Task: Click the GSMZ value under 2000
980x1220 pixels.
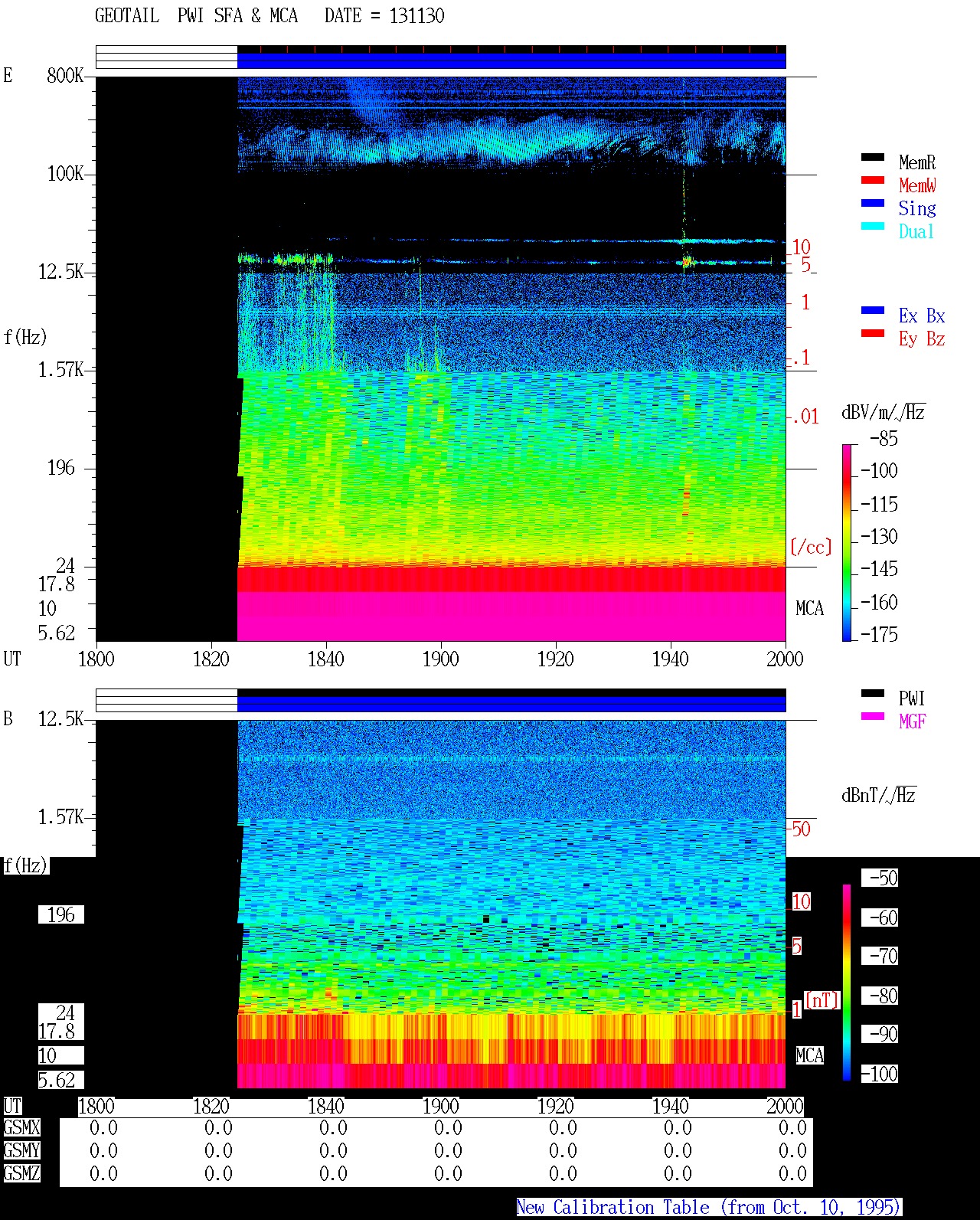Action: pos(792,1174)
